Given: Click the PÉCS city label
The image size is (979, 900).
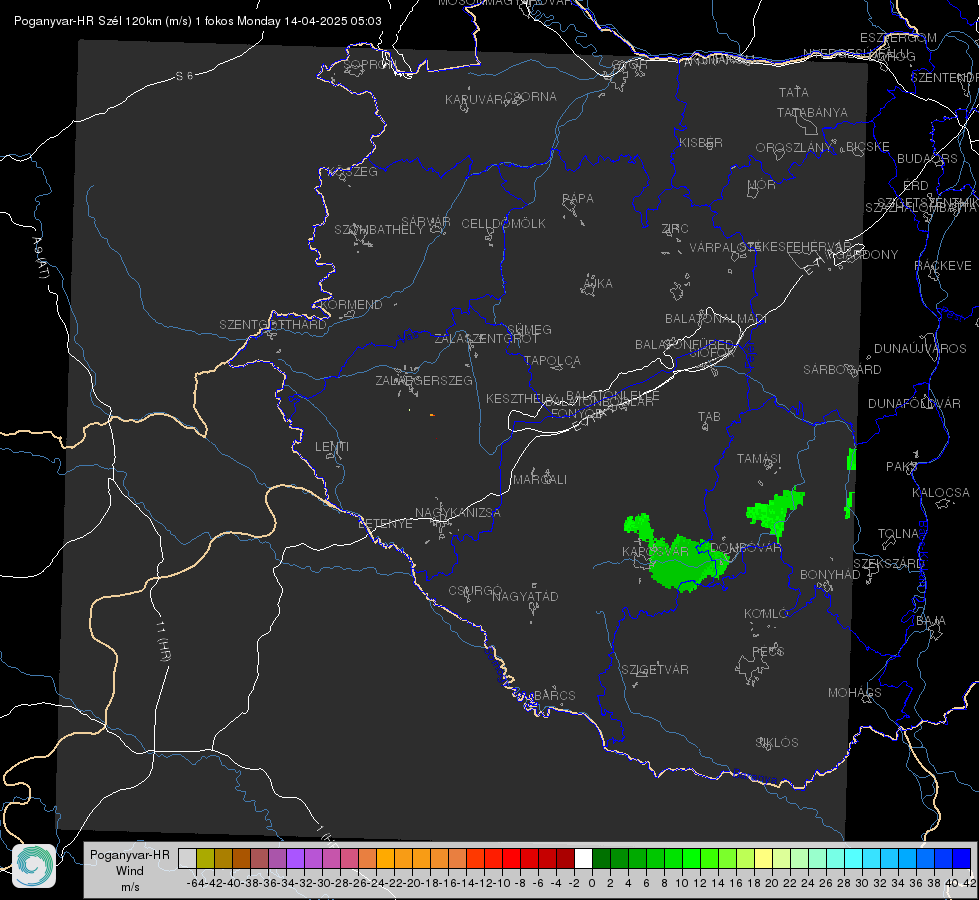Looking at the screenshot, I should 767,652.
